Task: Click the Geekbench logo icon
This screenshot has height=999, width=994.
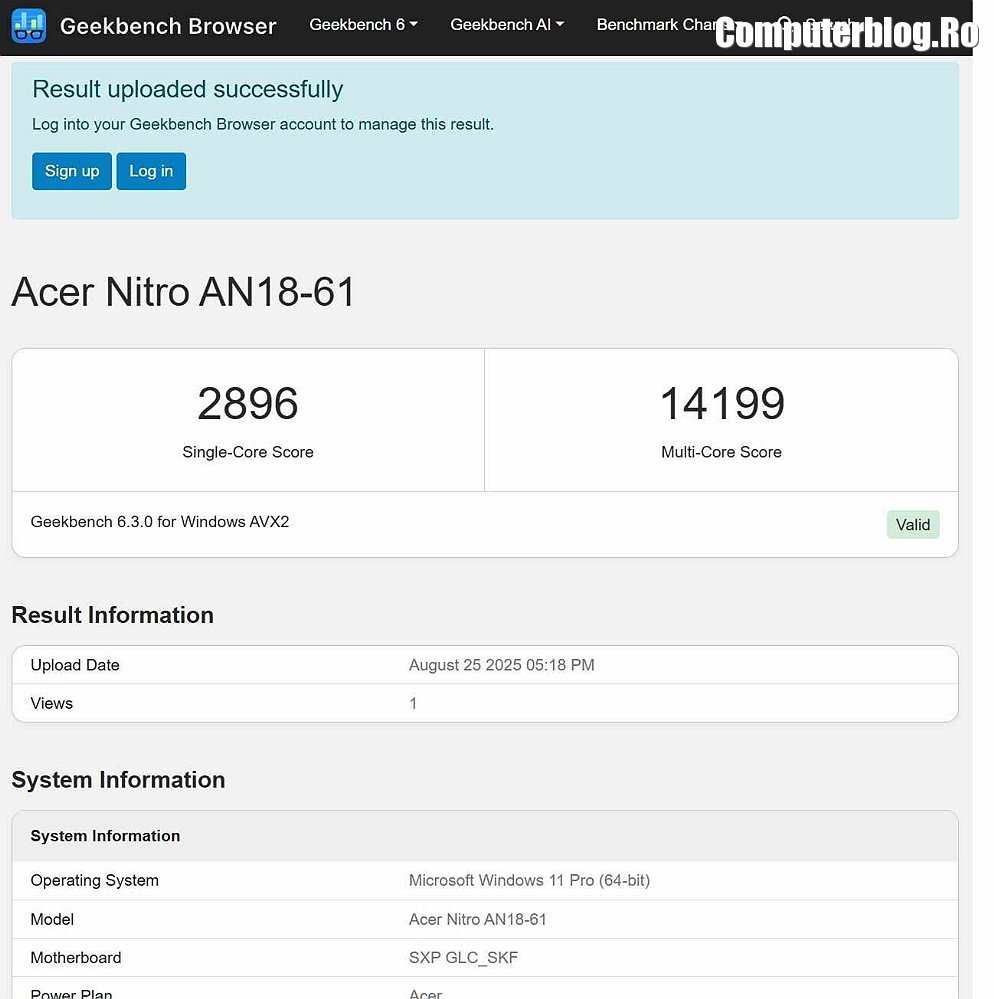Action: coord(29,25)
